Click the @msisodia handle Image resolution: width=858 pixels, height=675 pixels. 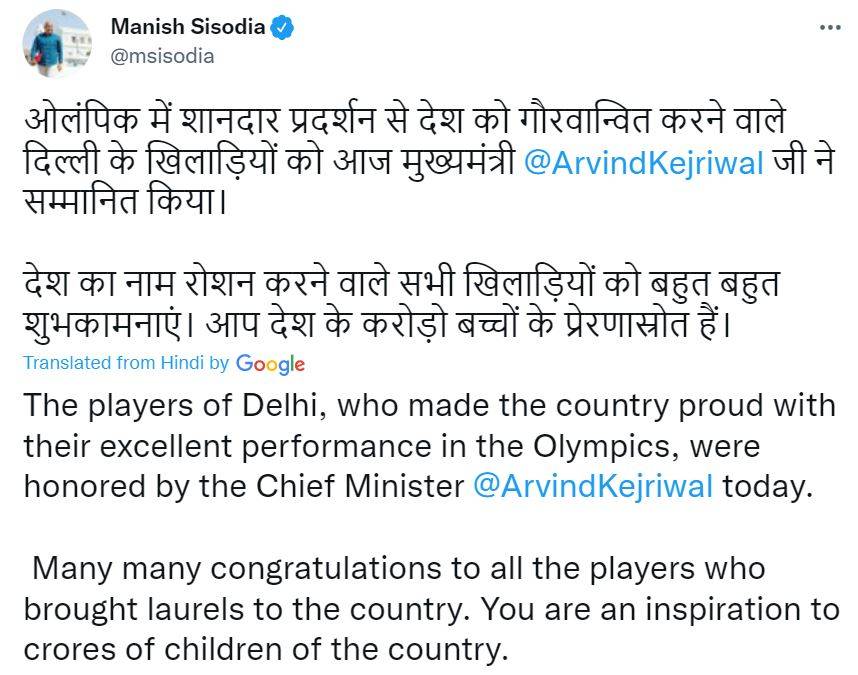[161, 55]
